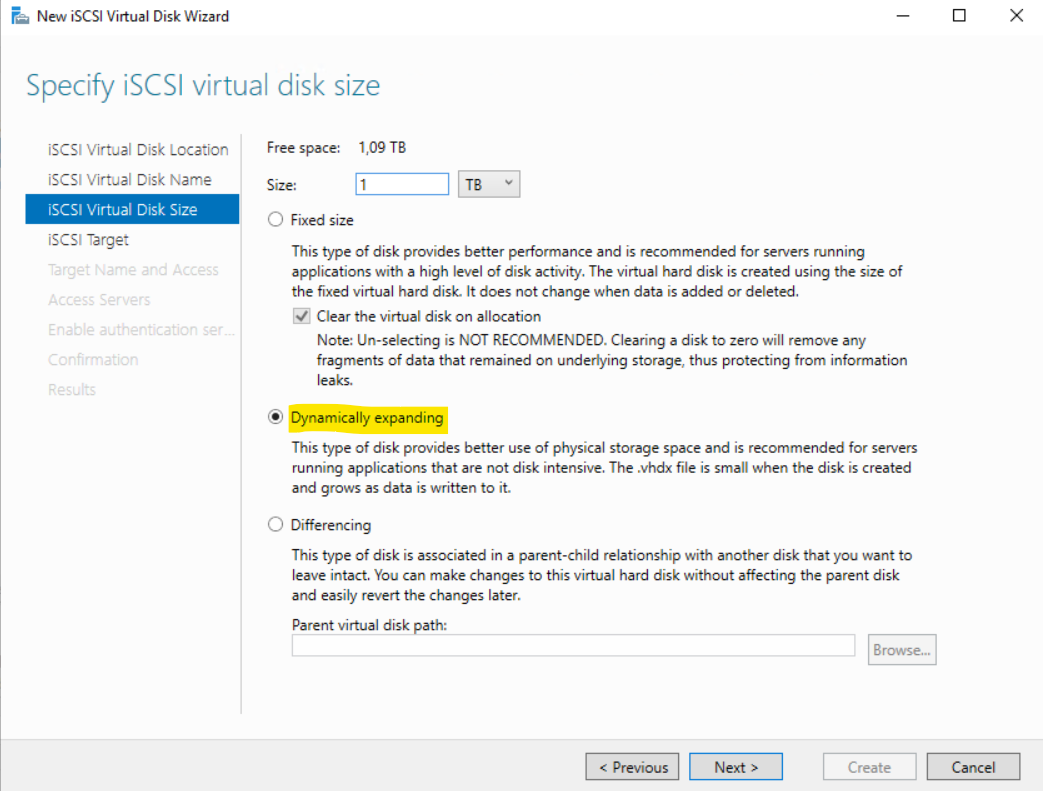Cancel the wizard
The height and width of the screenshot is (791, 1043).
[x=973, y=766]
